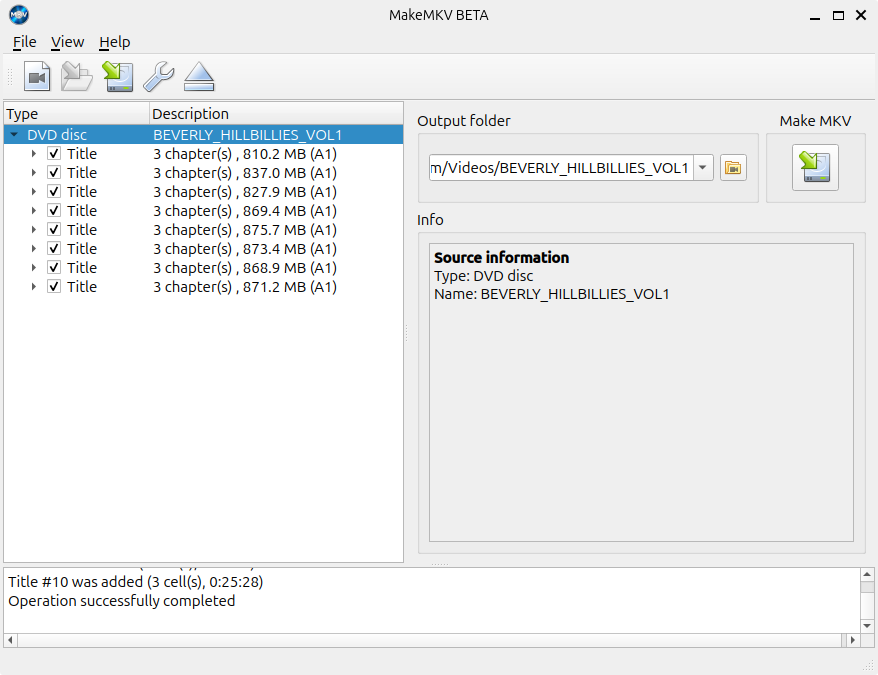
Task: Click the Open disc video camera icon
Action: [37, 76]
